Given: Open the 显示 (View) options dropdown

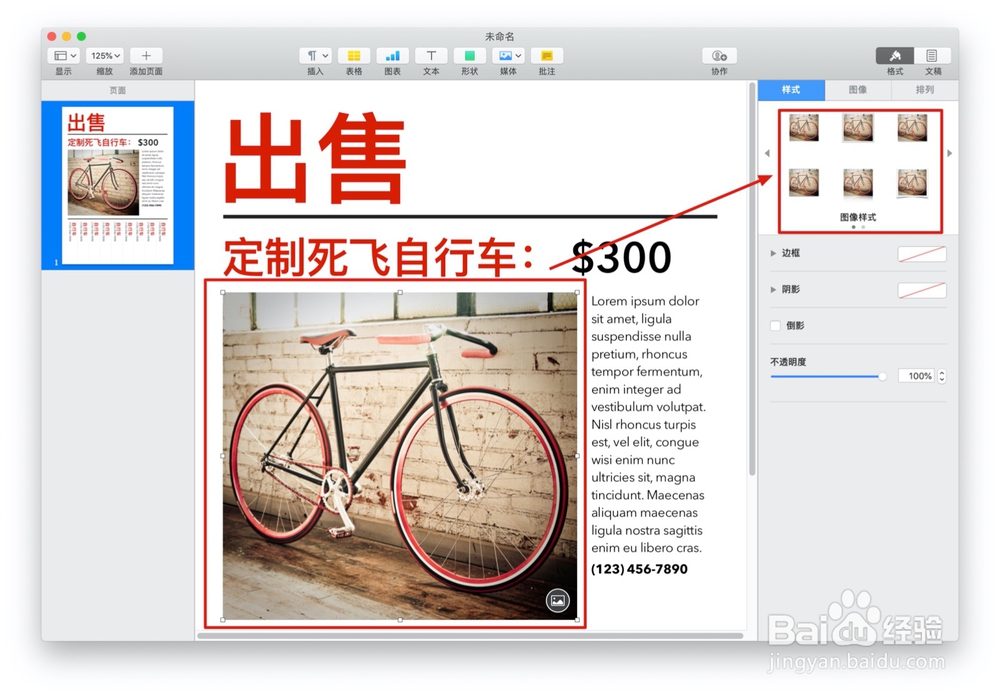Looking at the screenshot, I should coord(64,55).
